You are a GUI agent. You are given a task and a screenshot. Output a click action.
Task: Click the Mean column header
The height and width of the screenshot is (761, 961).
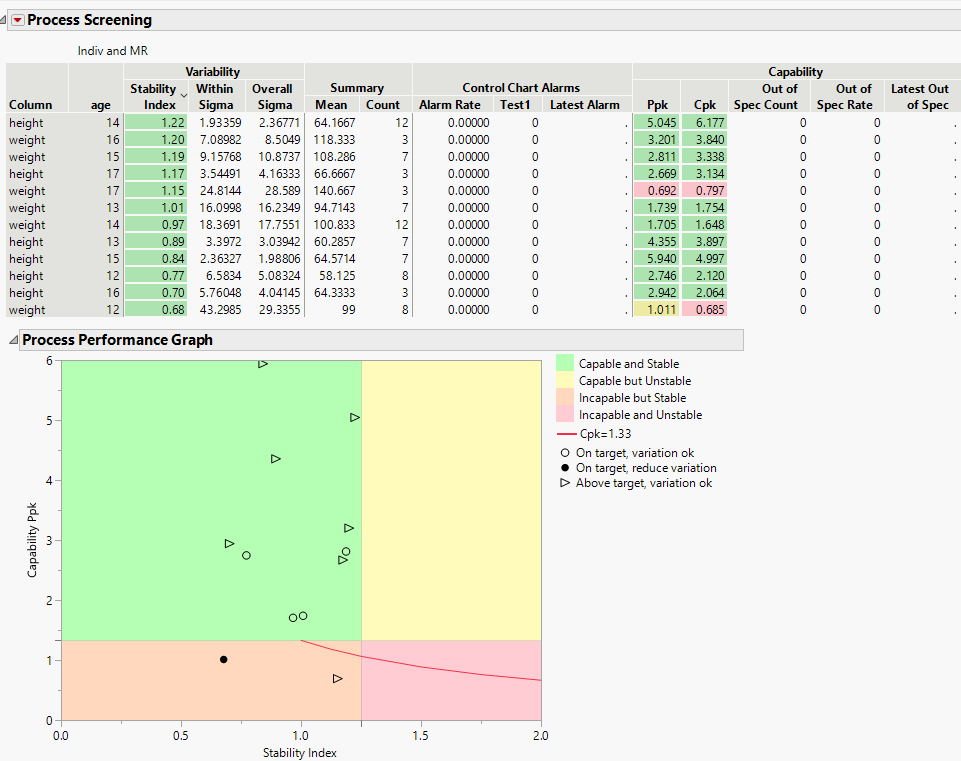tap(331, 104)
